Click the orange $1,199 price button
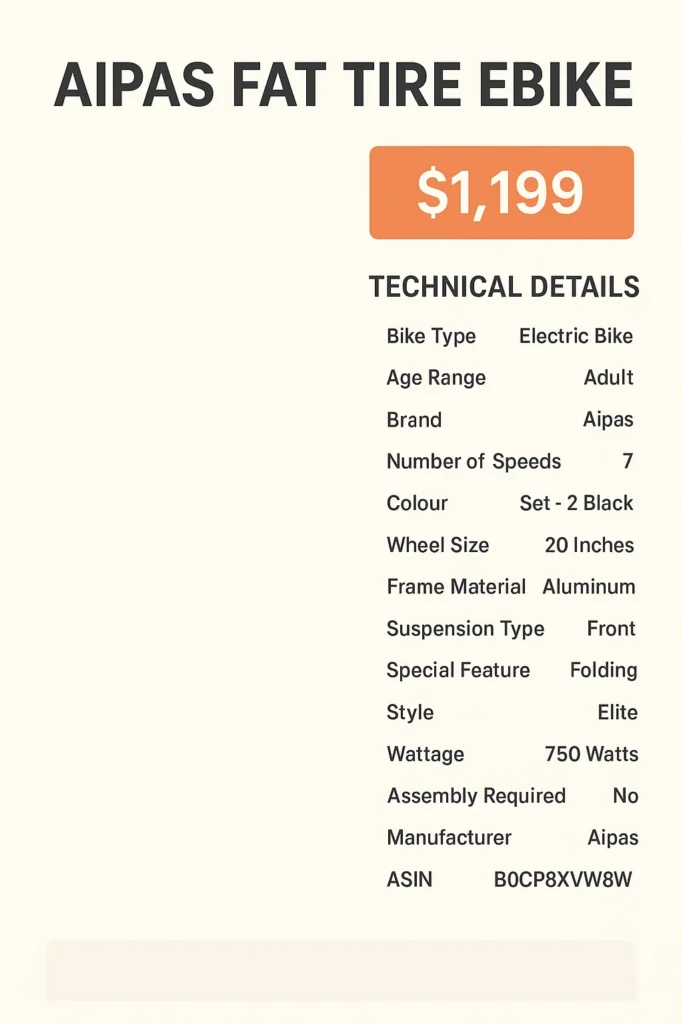The image size is (683, 1024). [x=501, y=193]
